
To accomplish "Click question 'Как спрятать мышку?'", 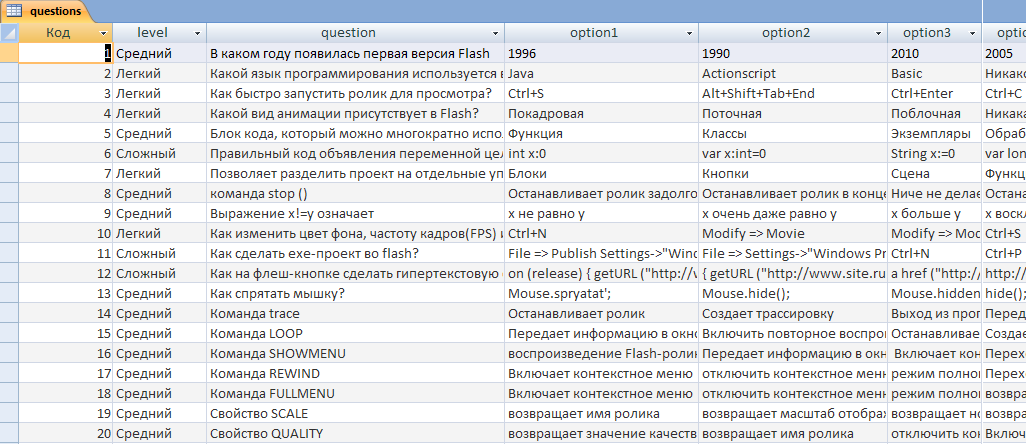I will coord(356,294).
